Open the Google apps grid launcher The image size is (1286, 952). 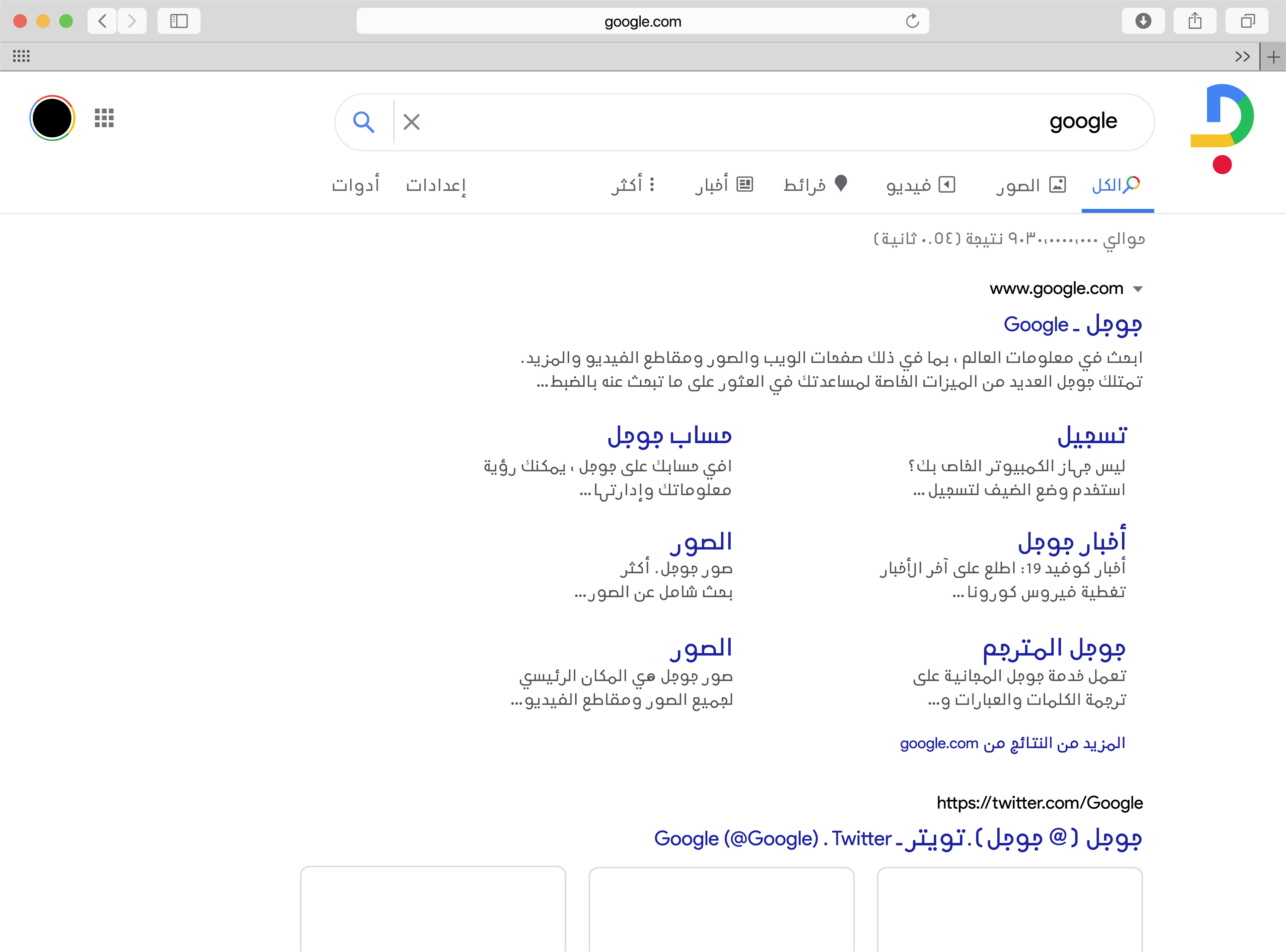click(104, 118)
